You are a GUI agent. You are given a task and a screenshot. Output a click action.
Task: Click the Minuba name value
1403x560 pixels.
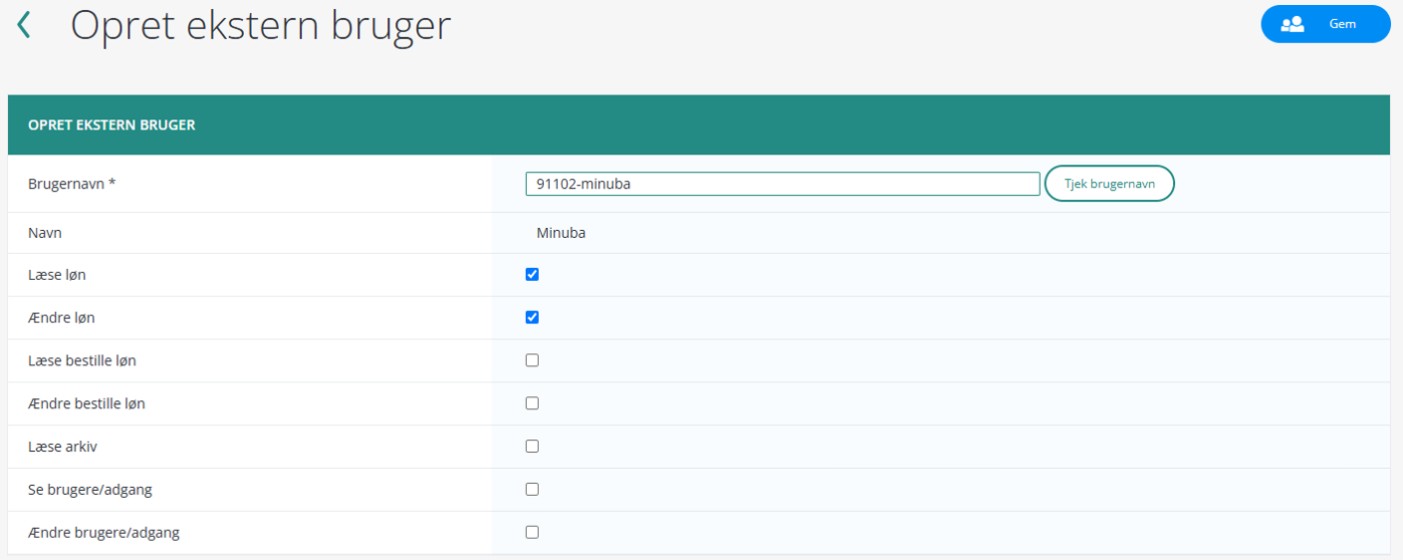(x=561, y=233)
